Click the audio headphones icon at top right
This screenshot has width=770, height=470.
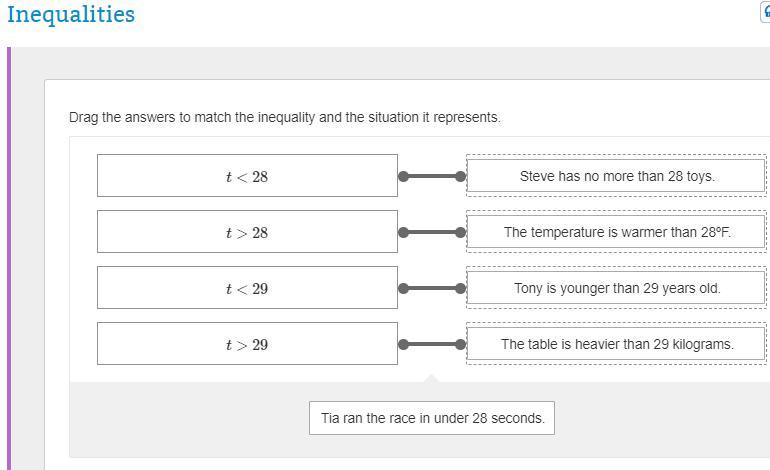tap(765, 12)
